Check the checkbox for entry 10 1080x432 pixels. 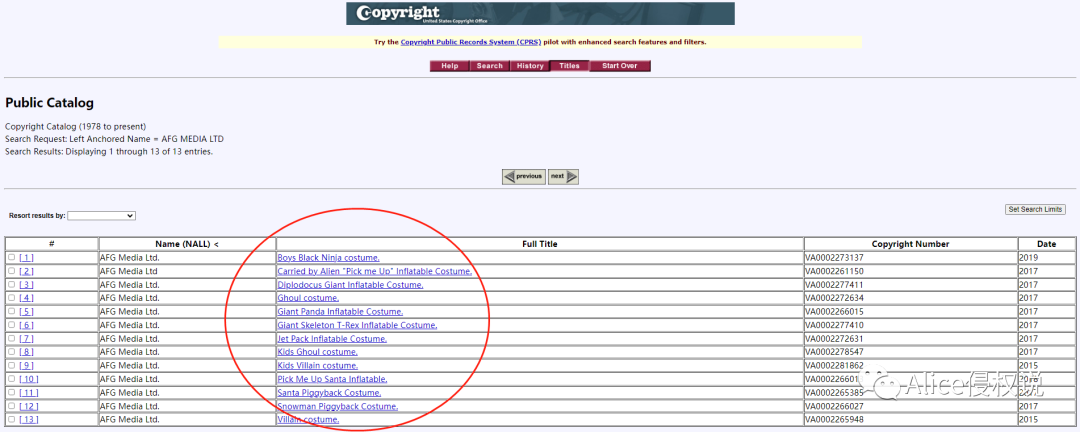pos(12,379)
